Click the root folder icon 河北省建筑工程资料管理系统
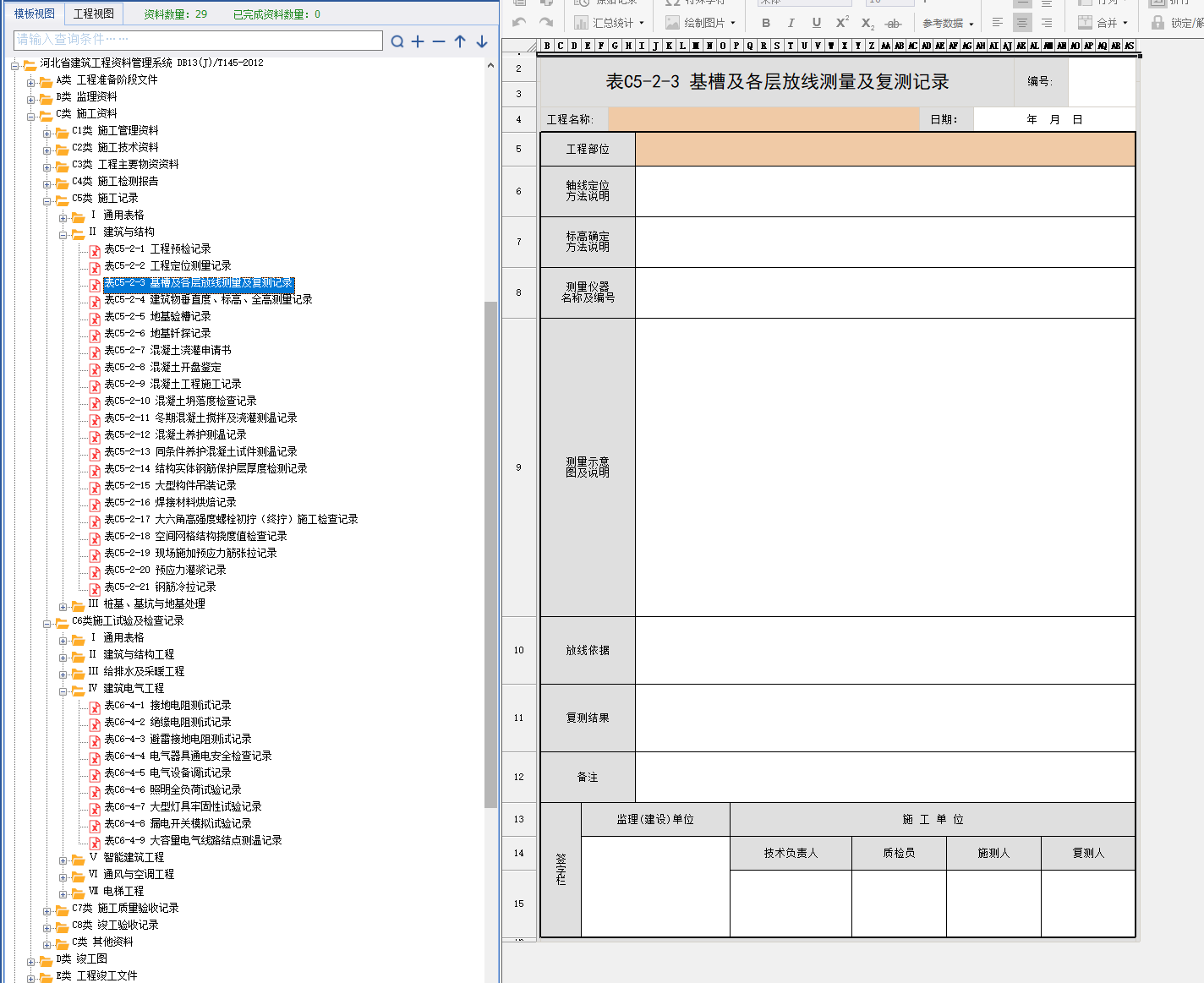This screenshot has width=1204, height=983. [x=30, y=65]
